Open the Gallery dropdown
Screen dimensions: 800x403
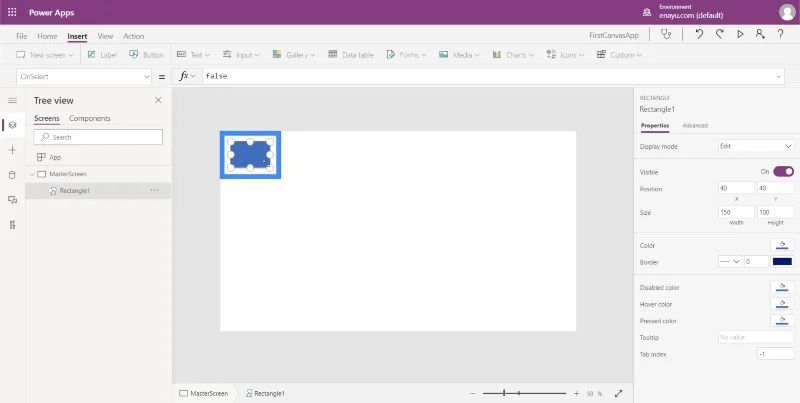click(294, 55)
